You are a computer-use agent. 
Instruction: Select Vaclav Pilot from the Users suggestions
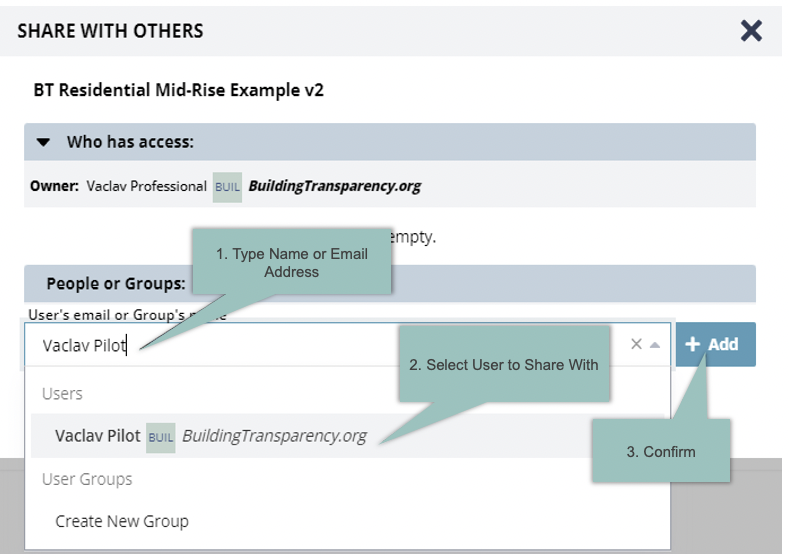[x=98, y=436]
